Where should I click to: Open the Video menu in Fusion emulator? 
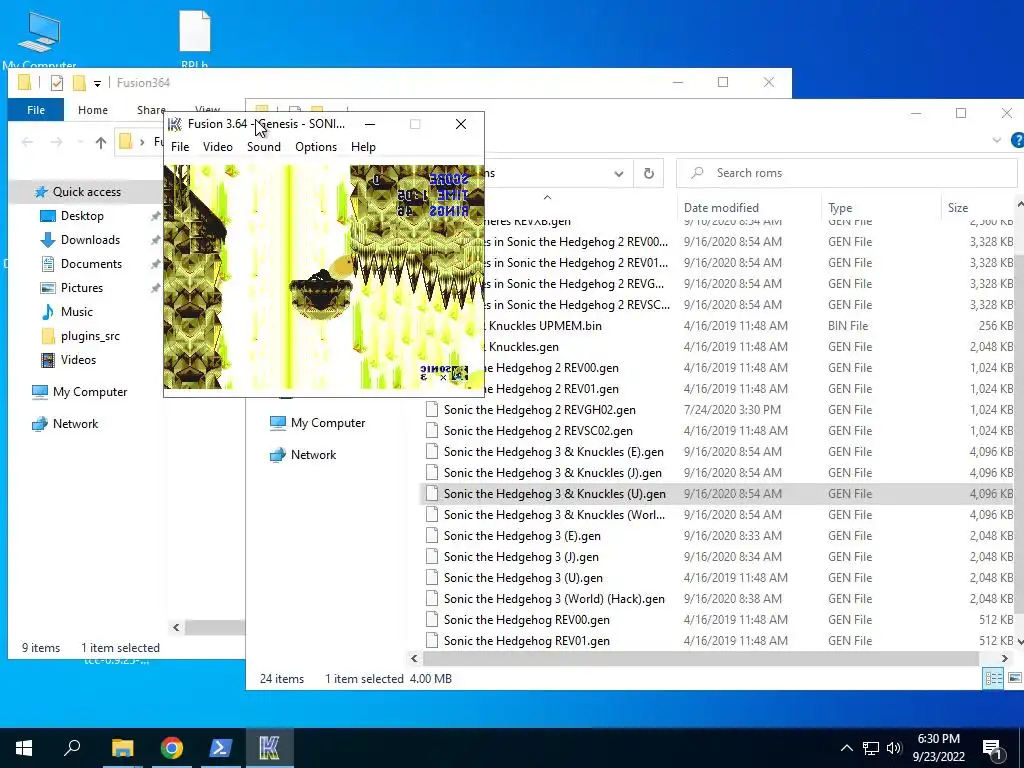click(217, 147)
